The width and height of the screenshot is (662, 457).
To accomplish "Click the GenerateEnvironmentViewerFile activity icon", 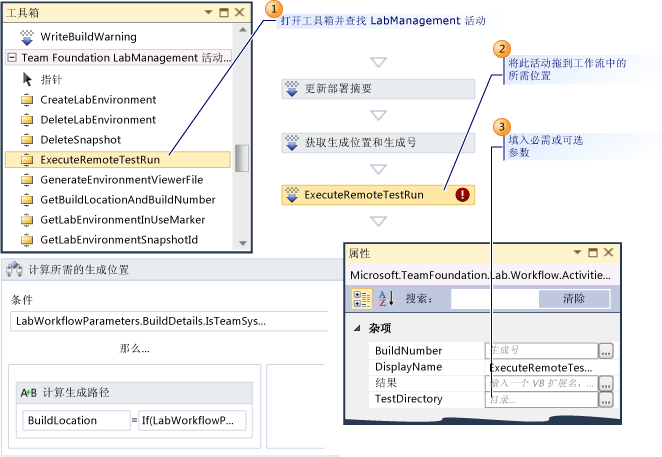I will [x=27, y=180].
